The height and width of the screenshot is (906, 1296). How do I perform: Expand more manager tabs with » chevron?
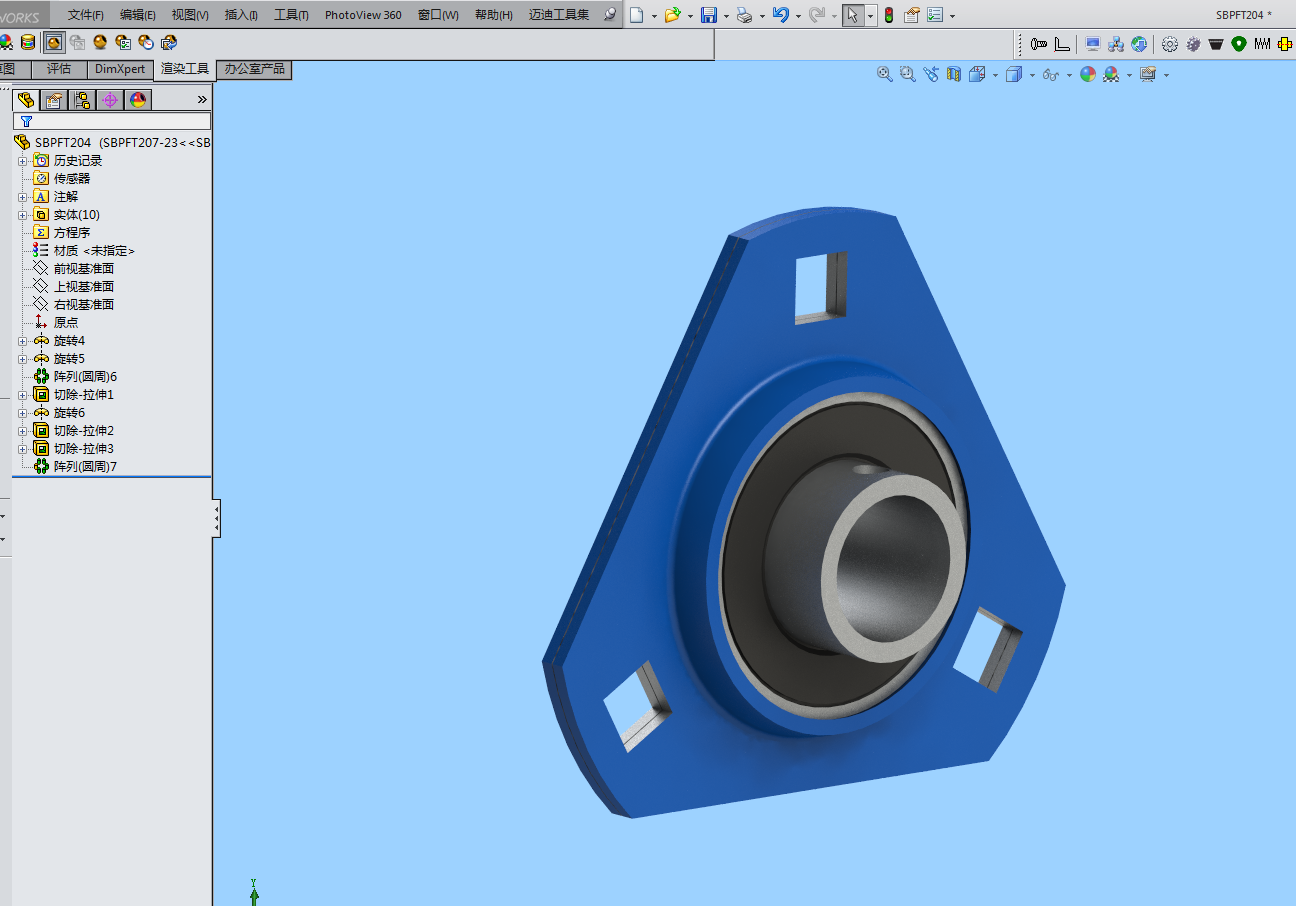[202, 100]
